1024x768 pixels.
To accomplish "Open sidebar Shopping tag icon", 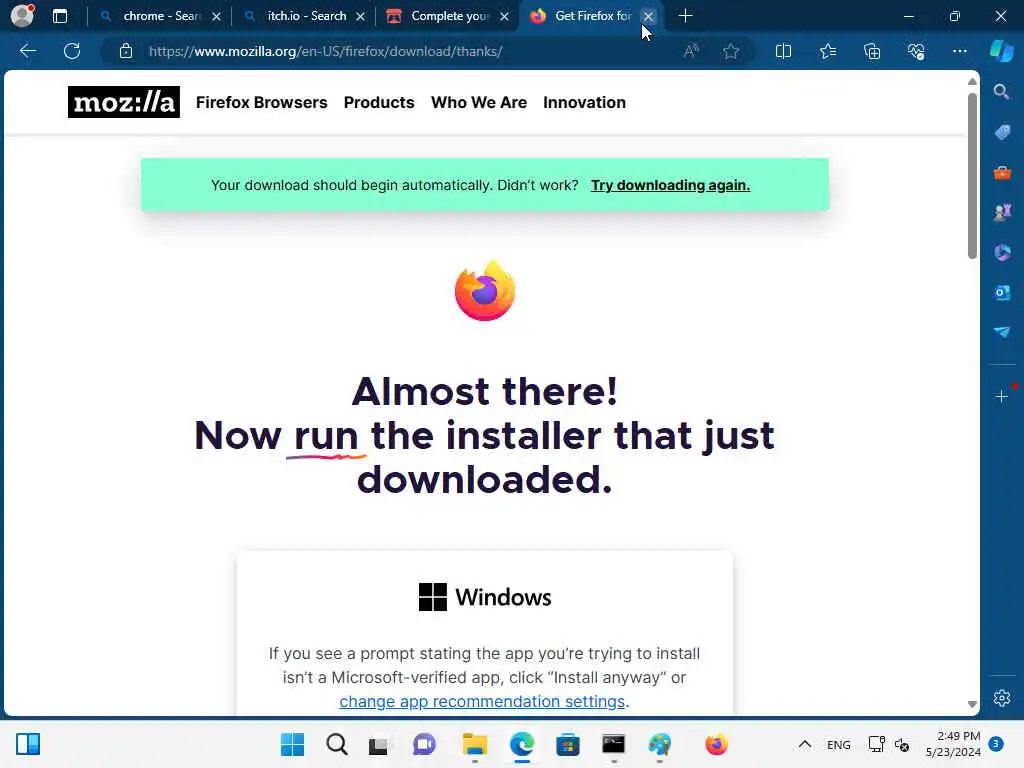I will (1002, 132).
